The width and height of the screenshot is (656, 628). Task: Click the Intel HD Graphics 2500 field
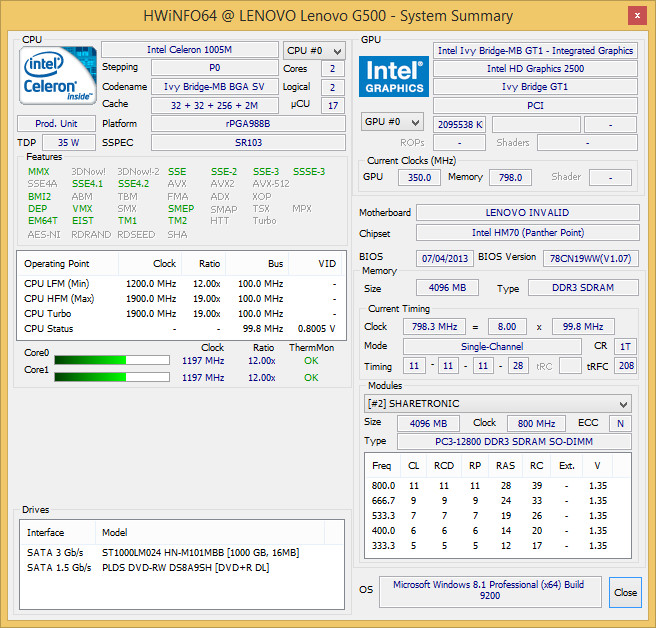[x=535, y=69]
